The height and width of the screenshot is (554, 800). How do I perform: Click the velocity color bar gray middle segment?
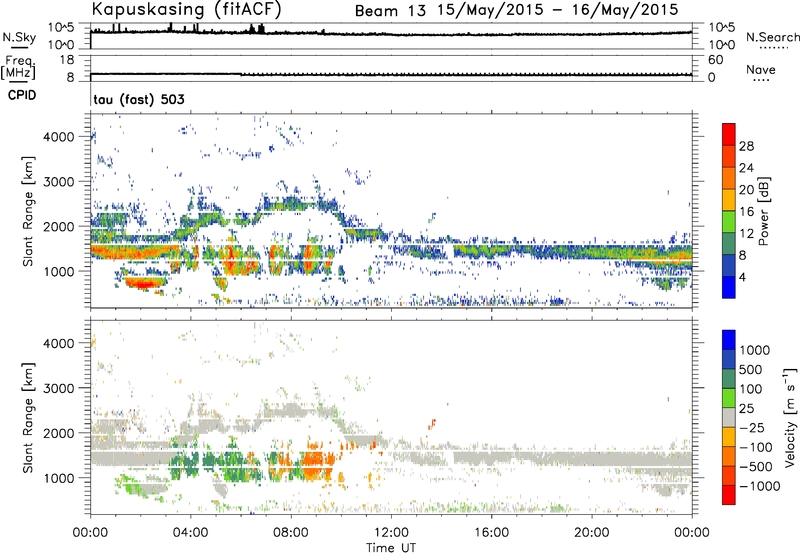[729, 417]
